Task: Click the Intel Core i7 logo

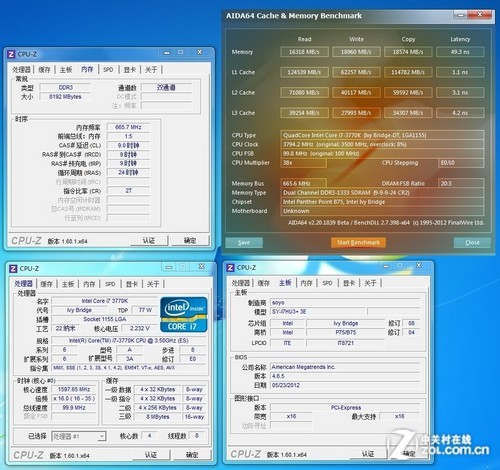Action: [x=184, y=314]
